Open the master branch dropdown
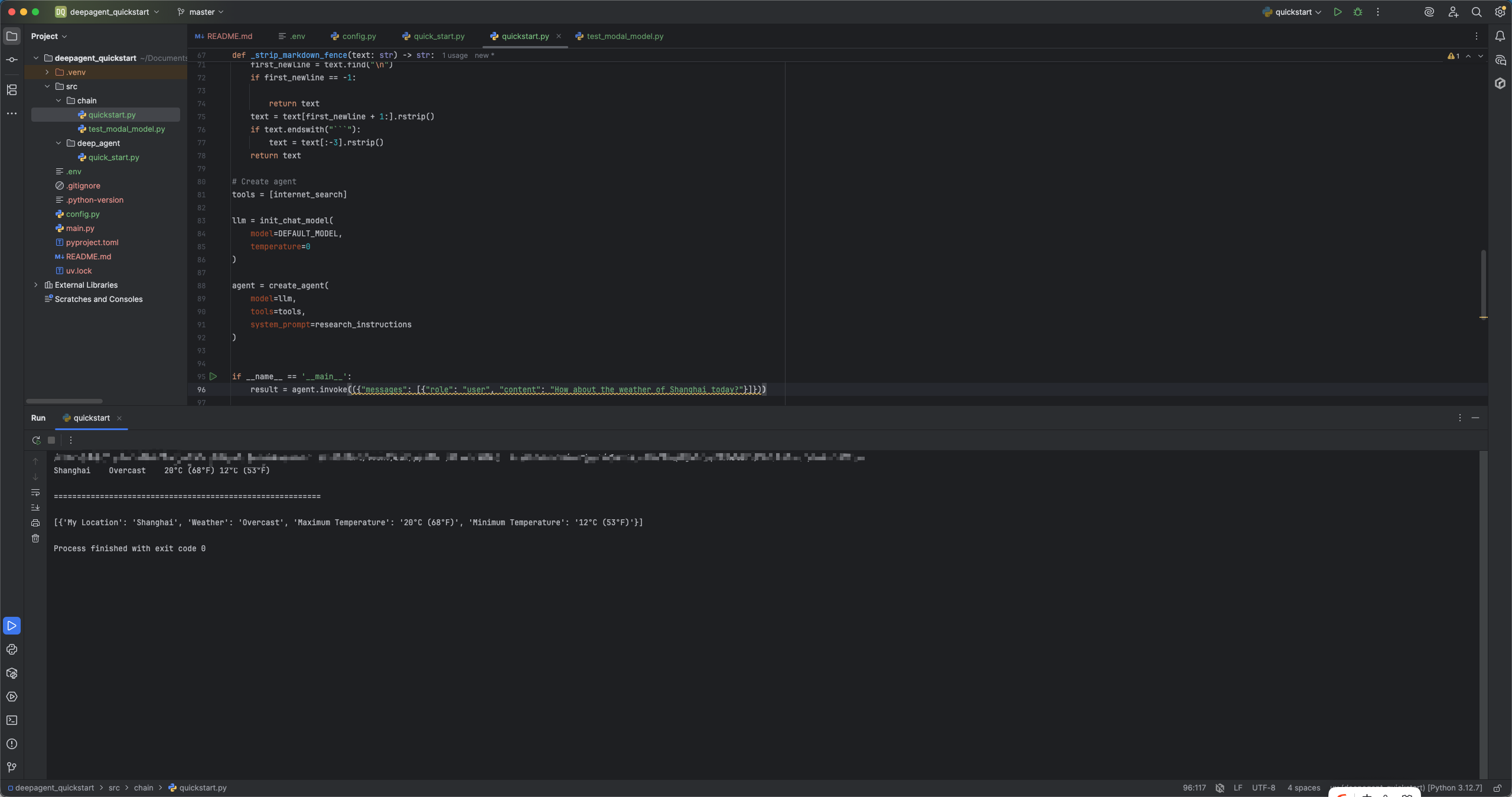Screen dimensions: 1512x797 pos(200,12)
